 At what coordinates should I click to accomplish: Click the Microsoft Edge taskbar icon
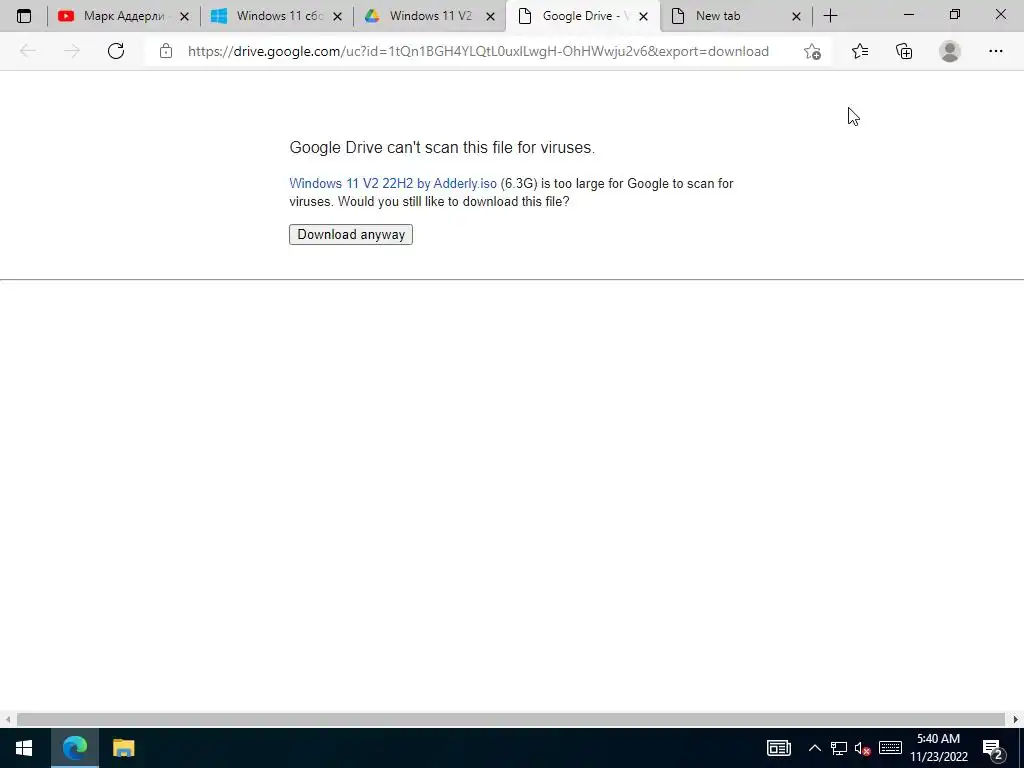(75, 748)
